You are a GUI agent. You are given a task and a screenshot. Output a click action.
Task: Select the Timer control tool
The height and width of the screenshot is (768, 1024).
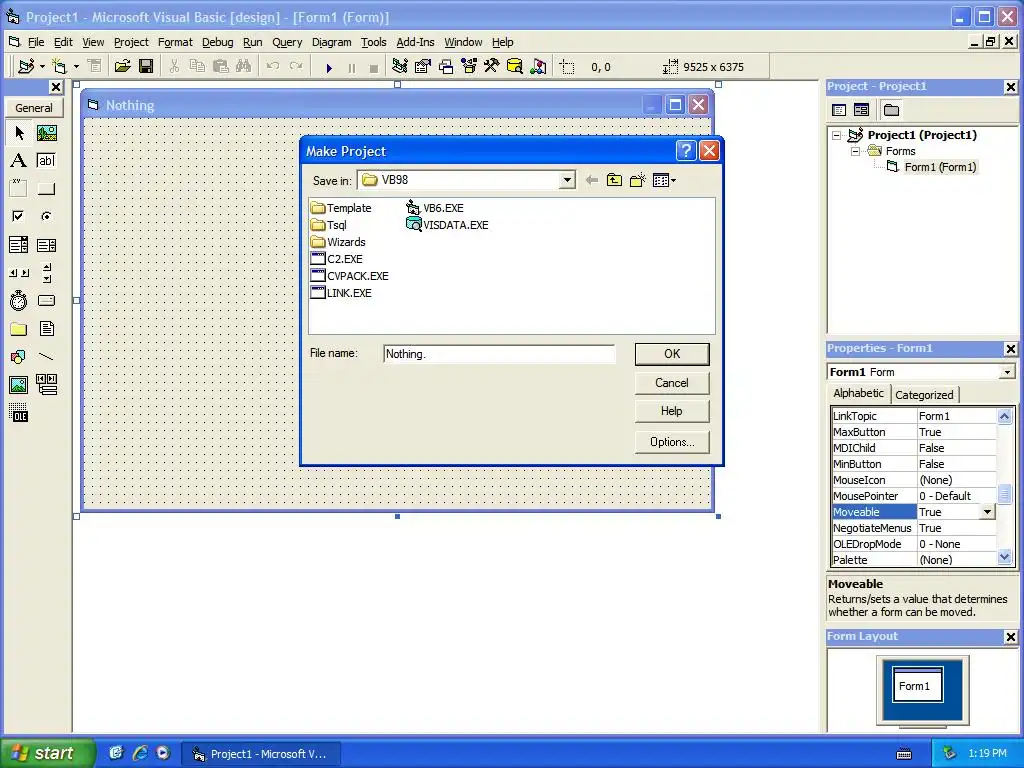click(19, 300)
